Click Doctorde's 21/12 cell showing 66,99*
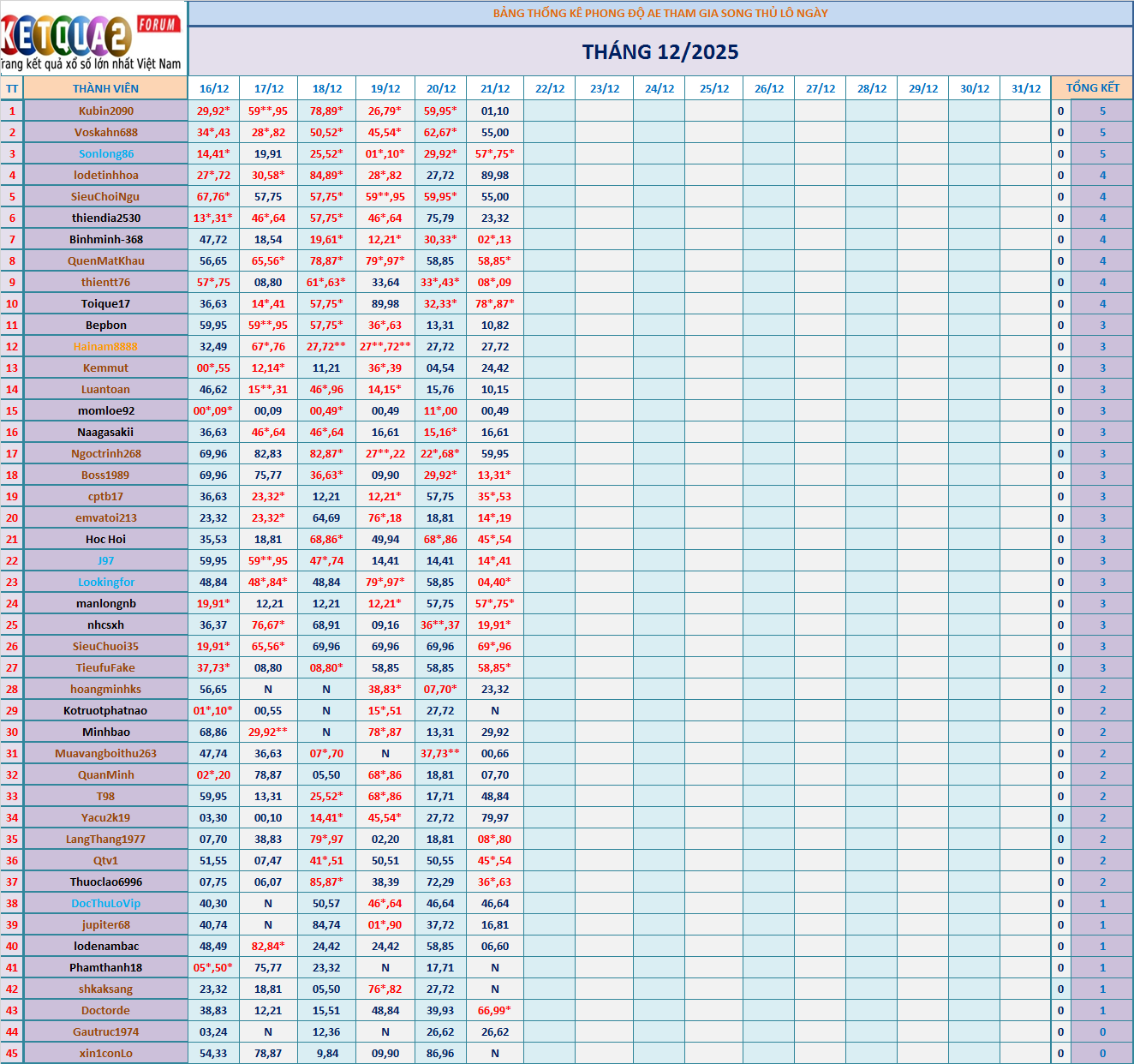1134x1064 pixels. [494, 1010]
